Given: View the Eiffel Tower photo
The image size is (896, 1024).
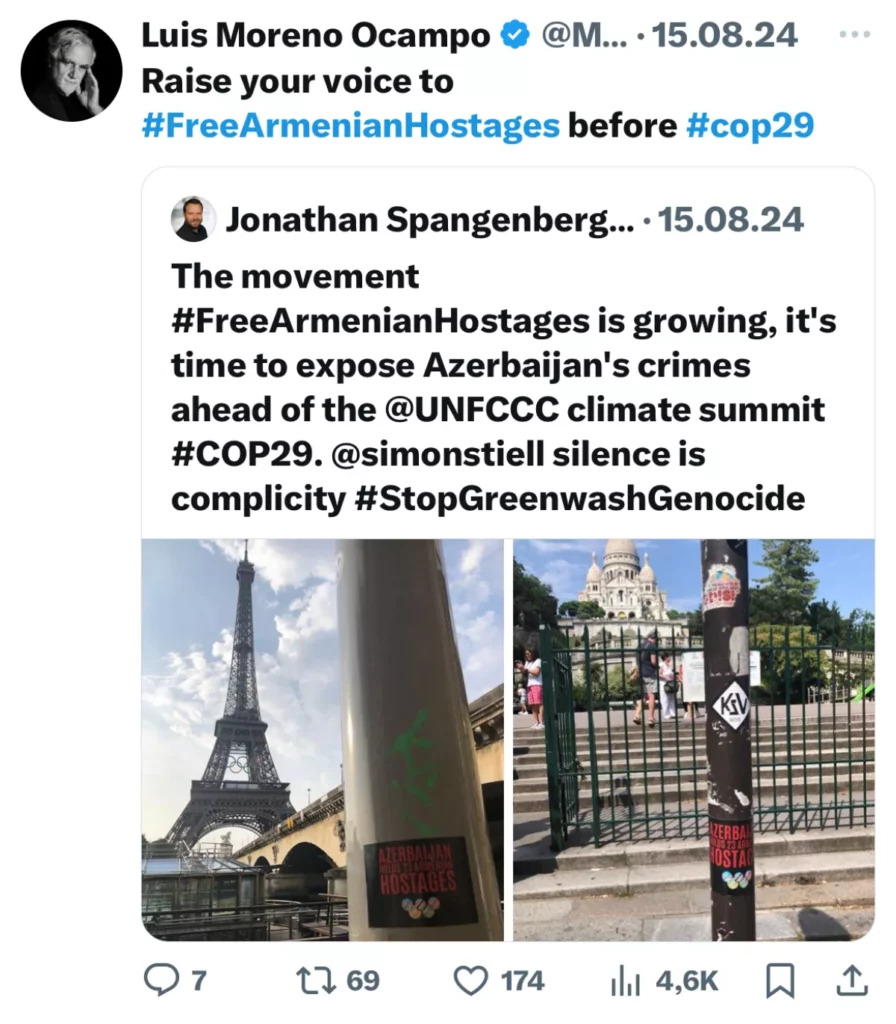Looking at the screenshot, I should pyautogui.click(x=323, y=739).
